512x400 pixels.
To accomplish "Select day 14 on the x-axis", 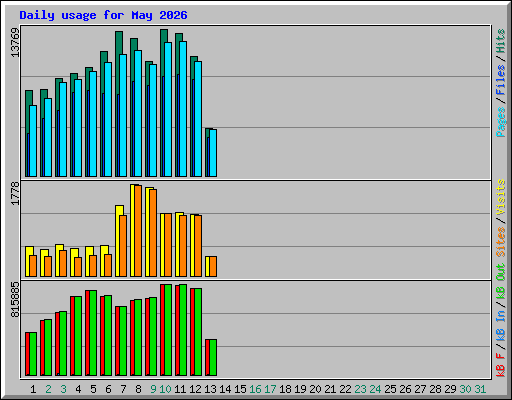I will (225, 389).
